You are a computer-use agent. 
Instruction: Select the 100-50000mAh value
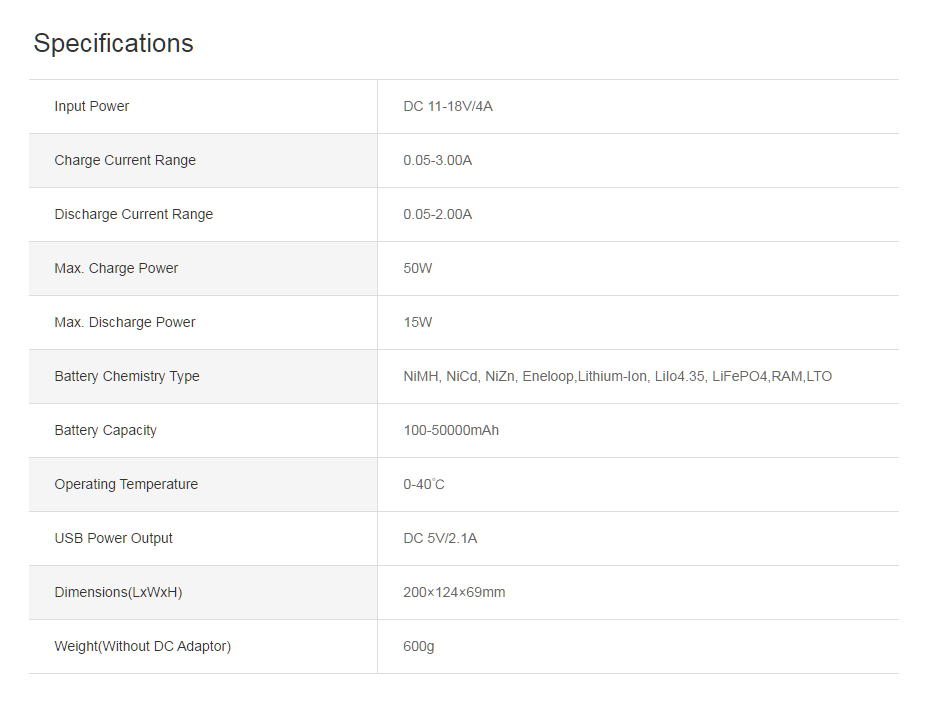[x=451, y=431]
